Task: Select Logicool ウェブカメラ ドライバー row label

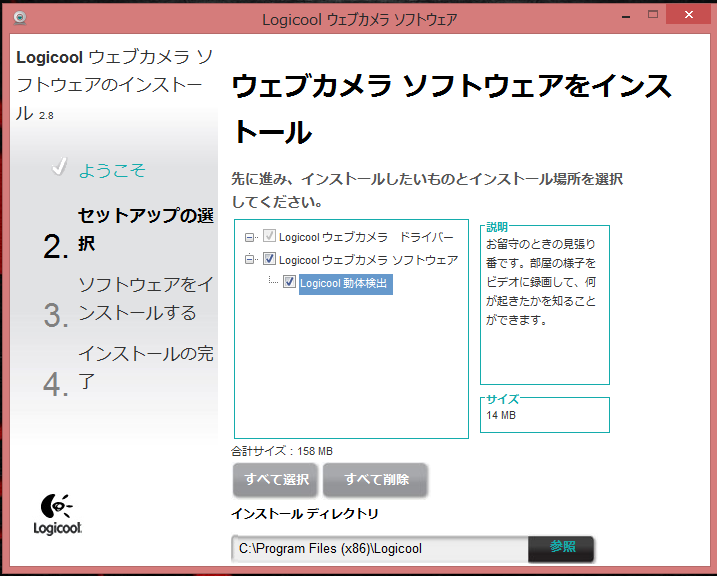Action: point(366,237)
